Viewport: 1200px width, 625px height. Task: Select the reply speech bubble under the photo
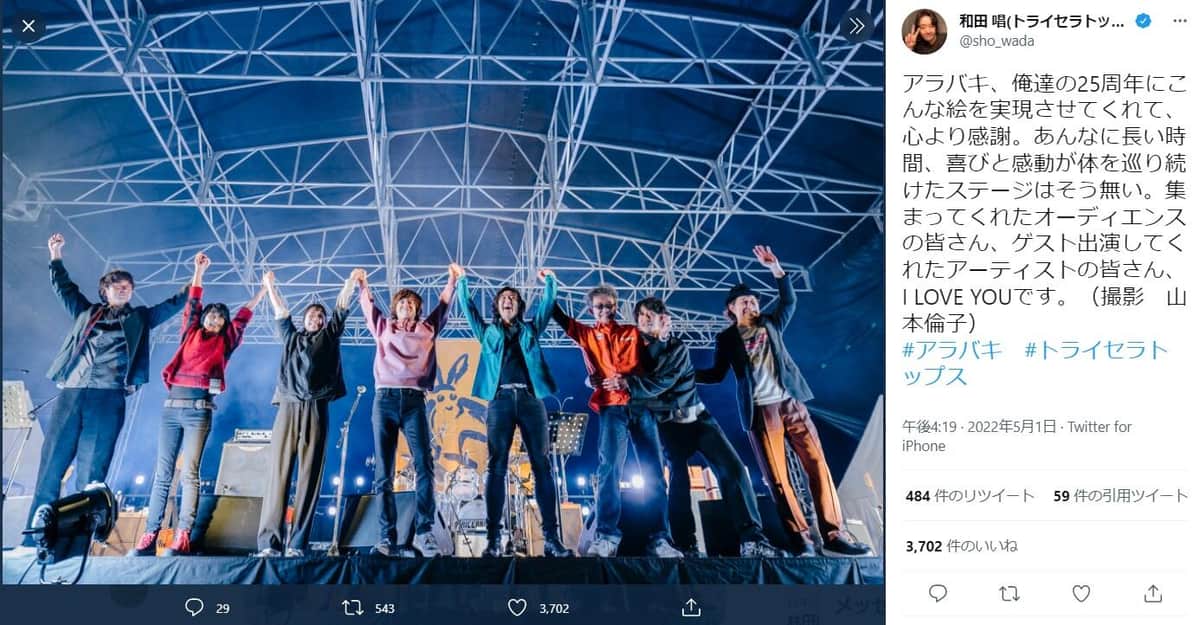pos(194,606)
